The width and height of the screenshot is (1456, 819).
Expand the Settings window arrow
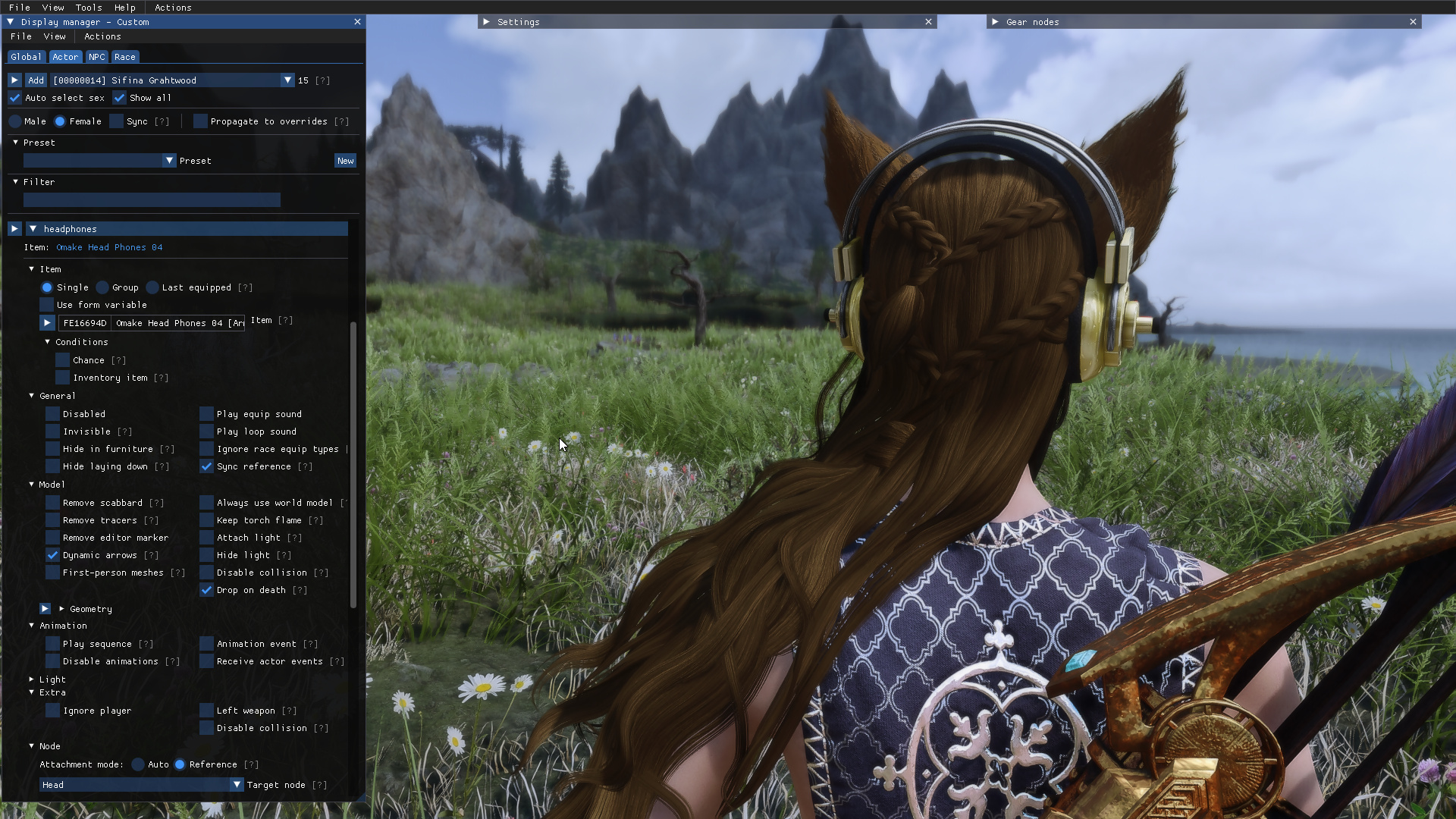coord(486,22)
